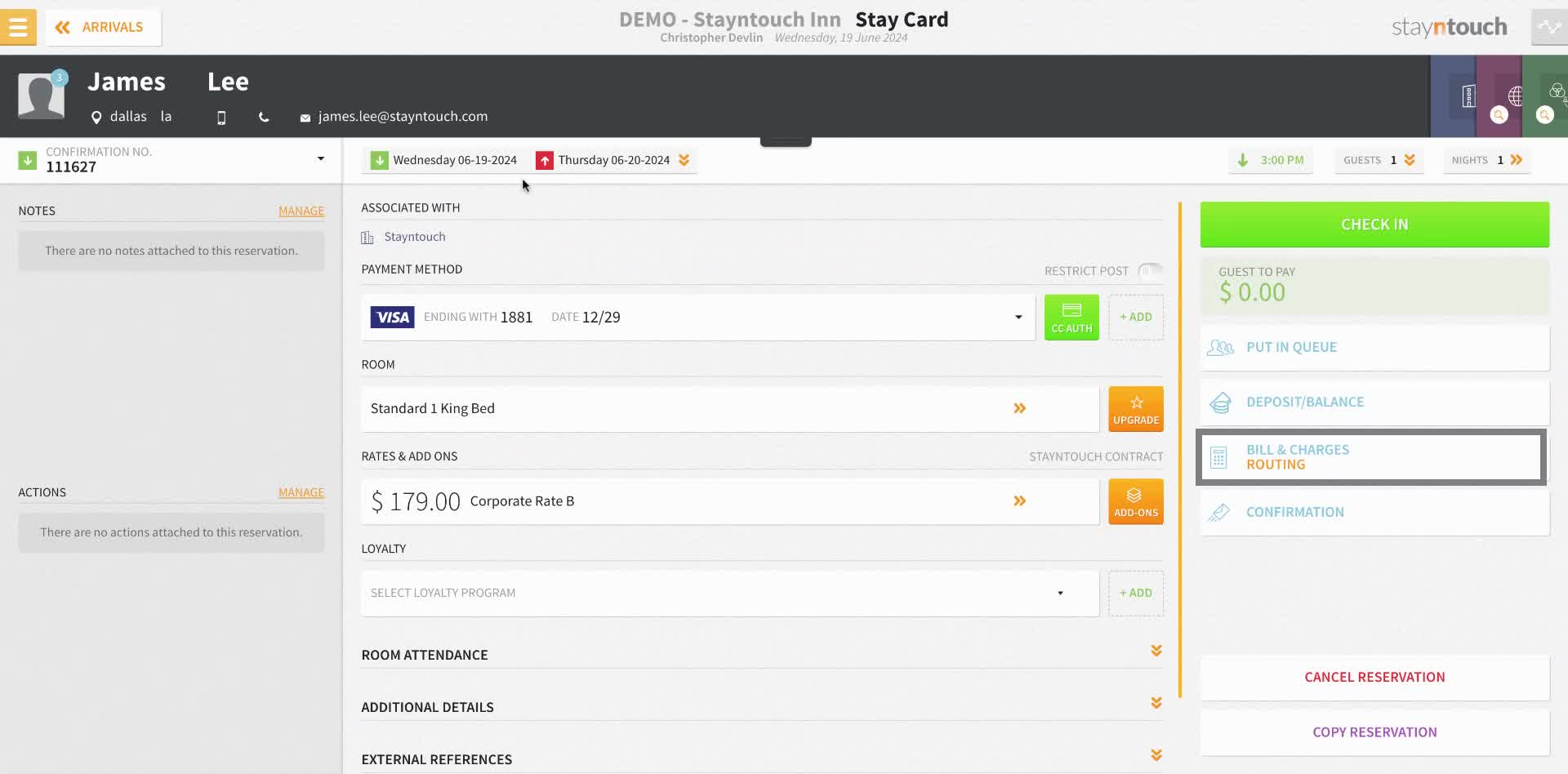Click the location pin icon
Image resolution: width=1568 pixels, height=774 pixels.
pos(96,118)
